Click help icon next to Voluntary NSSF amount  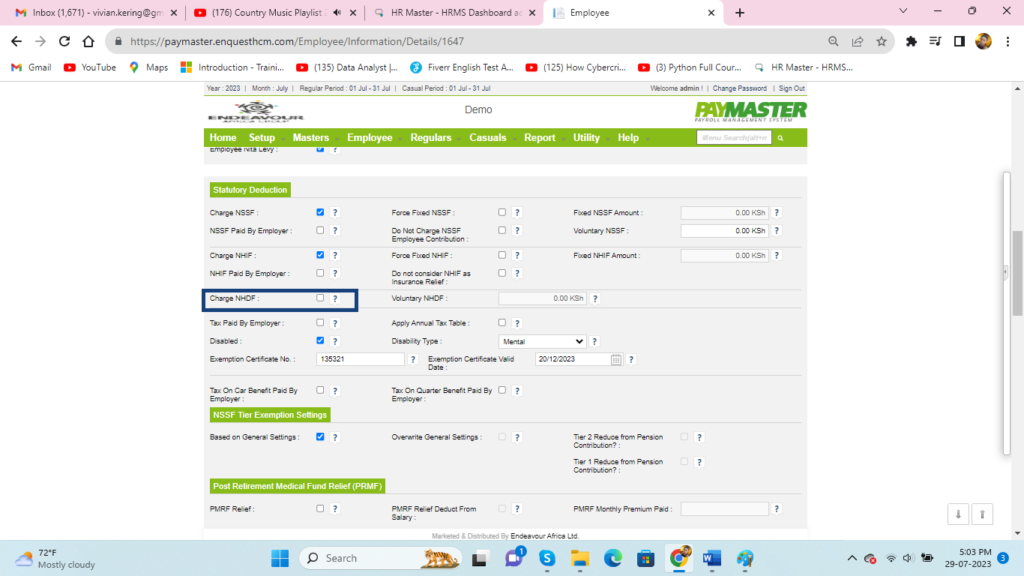click(x=776, y=231)
